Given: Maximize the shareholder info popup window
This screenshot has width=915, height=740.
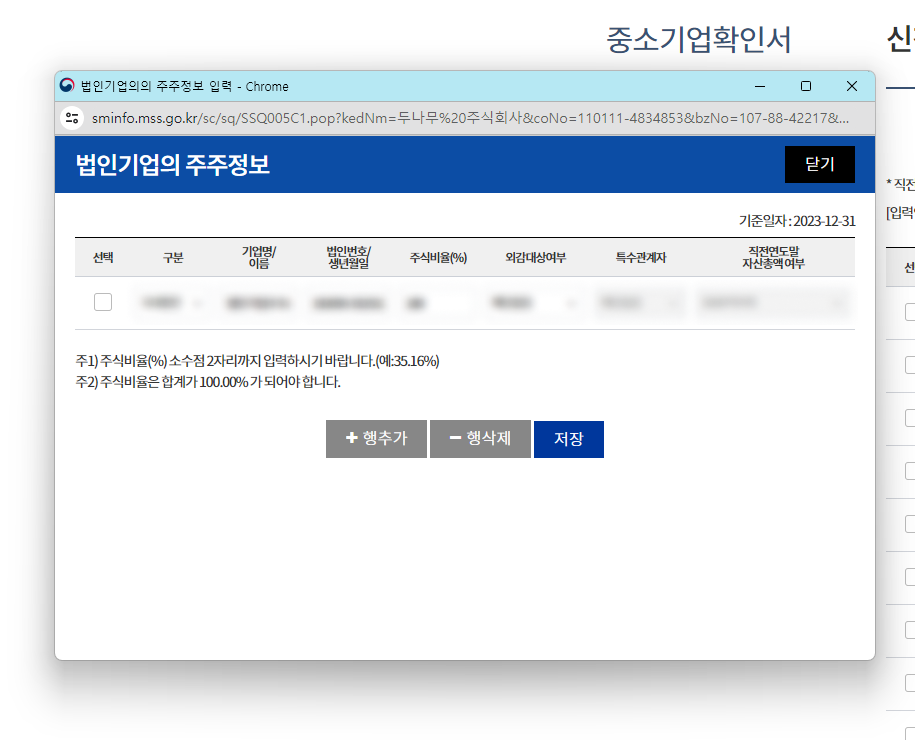Looking at the screenshot, I should [x=806, y=86].
